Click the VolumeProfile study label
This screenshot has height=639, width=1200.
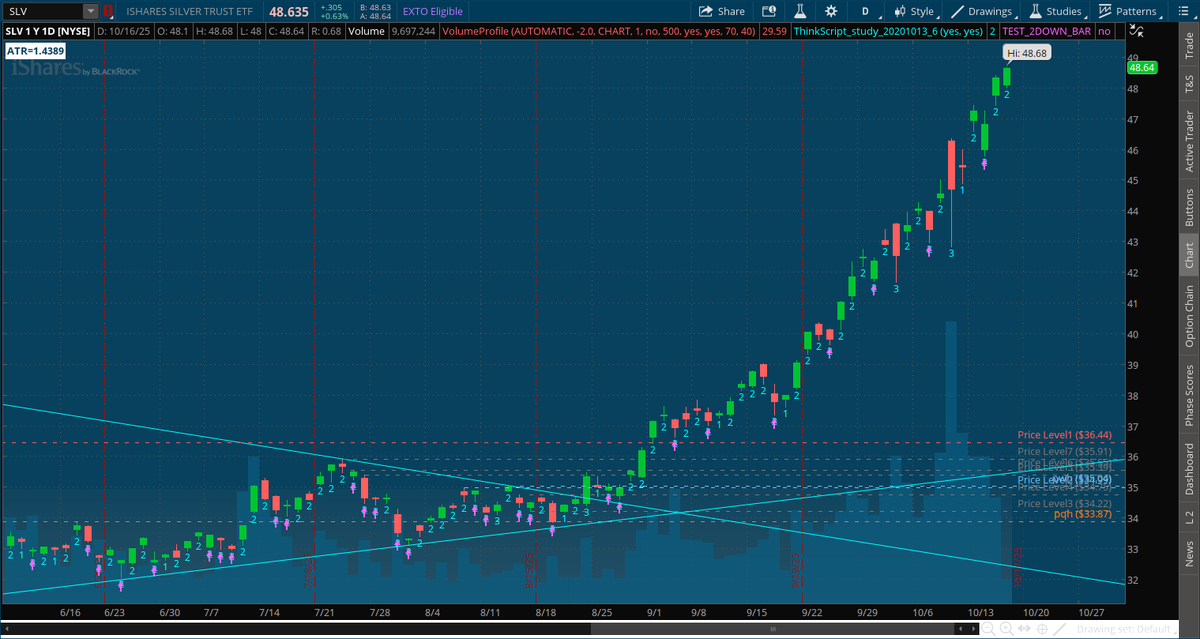598,32
